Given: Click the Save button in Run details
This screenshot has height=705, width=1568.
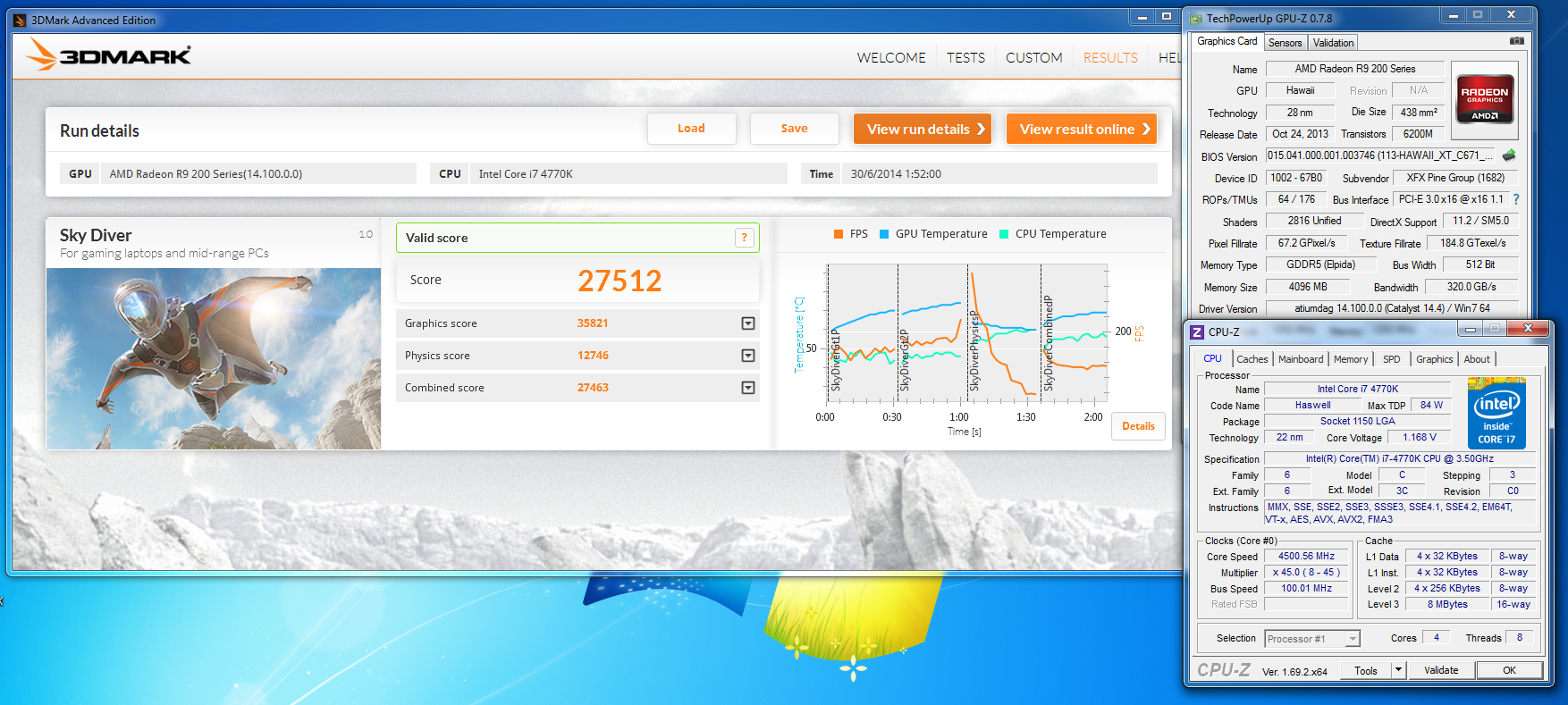Looking at the screenshot, I should tap(794, 129).
